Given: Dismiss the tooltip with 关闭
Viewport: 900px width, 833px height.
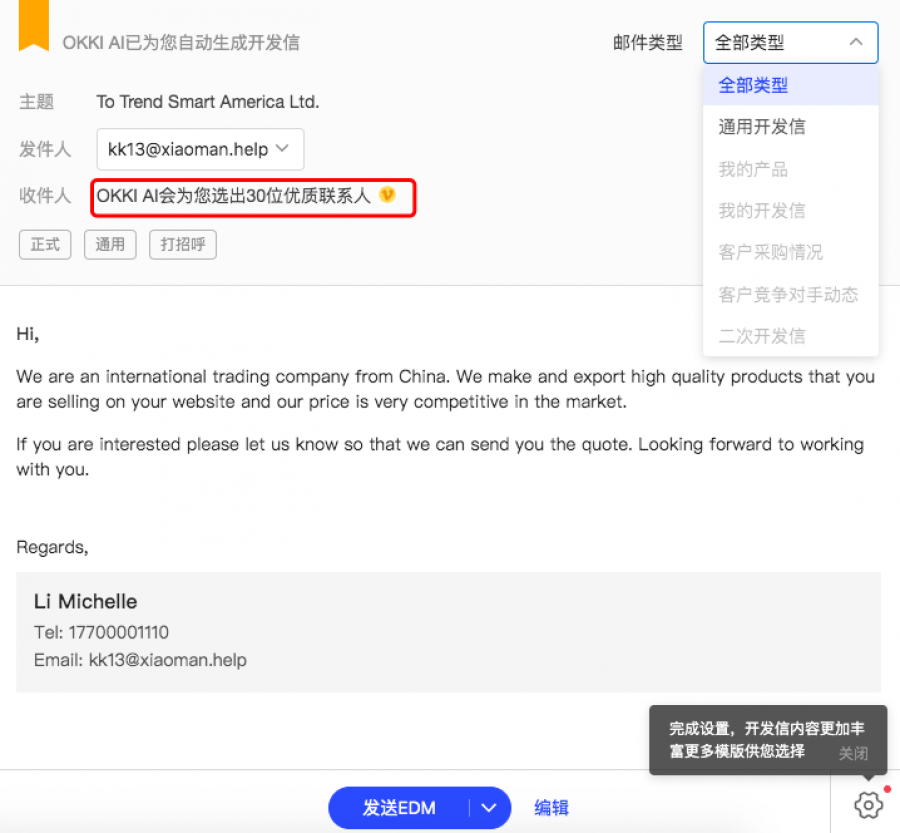Looking at the screenshot, I should (x=853, y=753).
